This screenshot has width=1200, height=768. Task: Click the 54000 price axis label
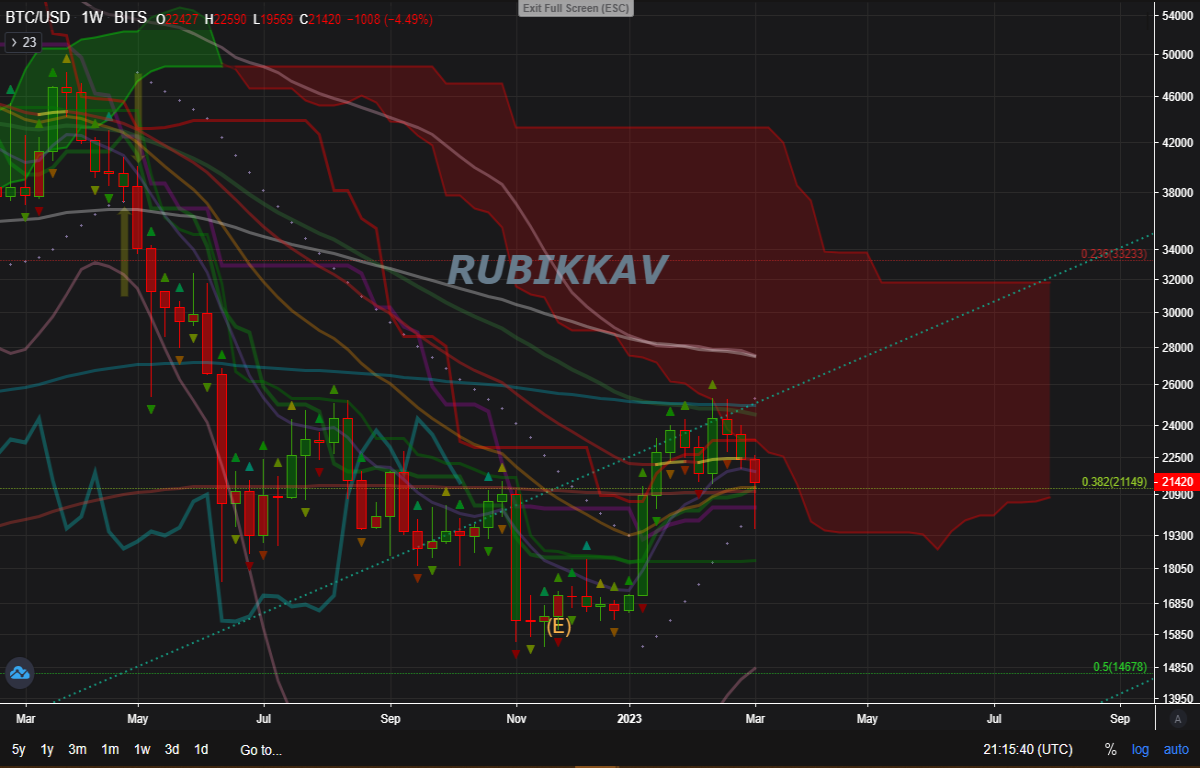point(1179,16)
